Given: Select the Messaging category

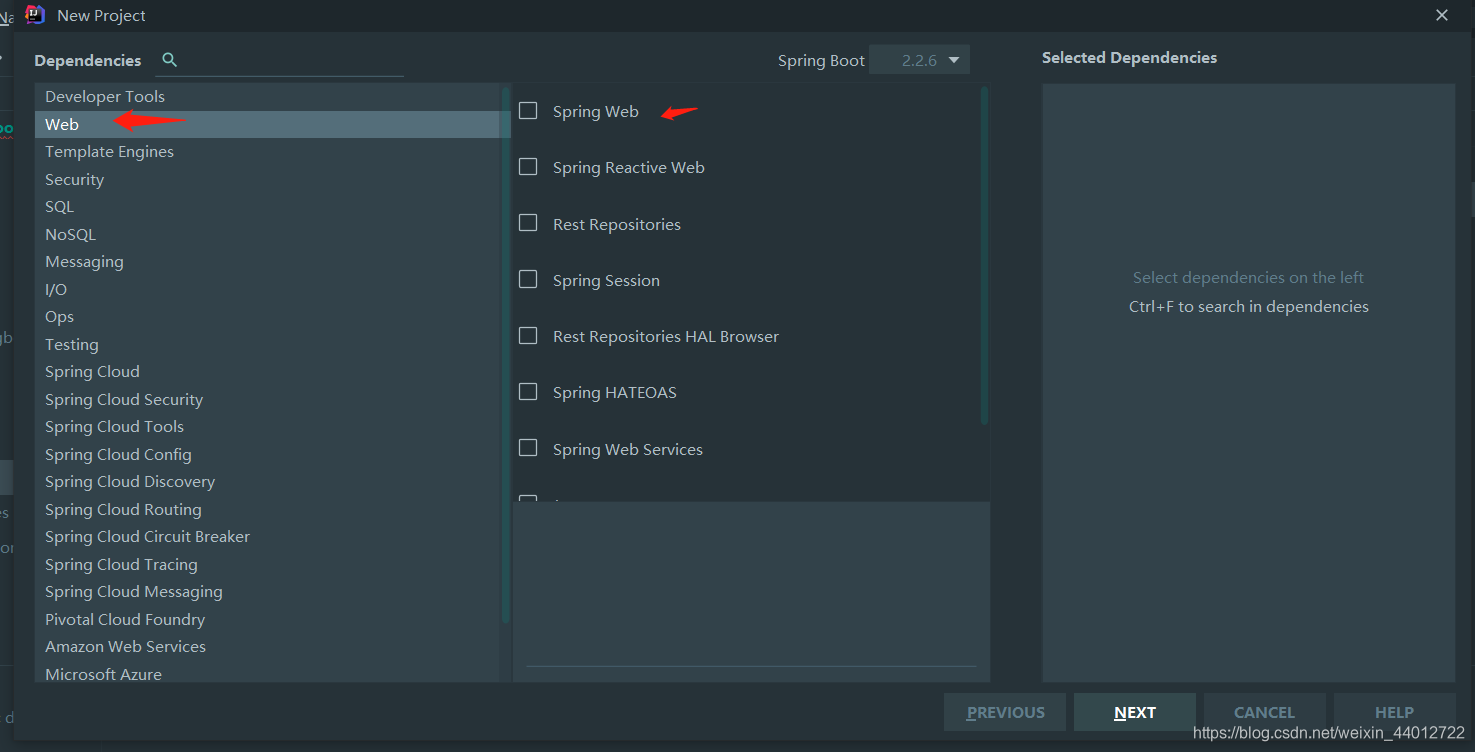Looking at the screenshot, I should click(x=268, y=262).
